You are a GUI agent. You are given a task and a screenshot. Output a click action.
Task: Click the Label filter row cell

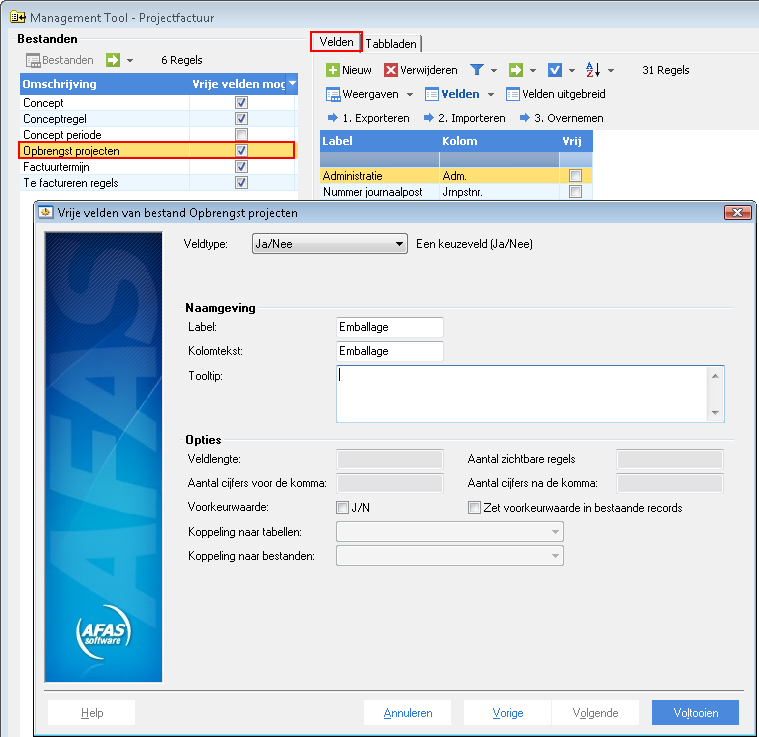(x=380, y=159)
